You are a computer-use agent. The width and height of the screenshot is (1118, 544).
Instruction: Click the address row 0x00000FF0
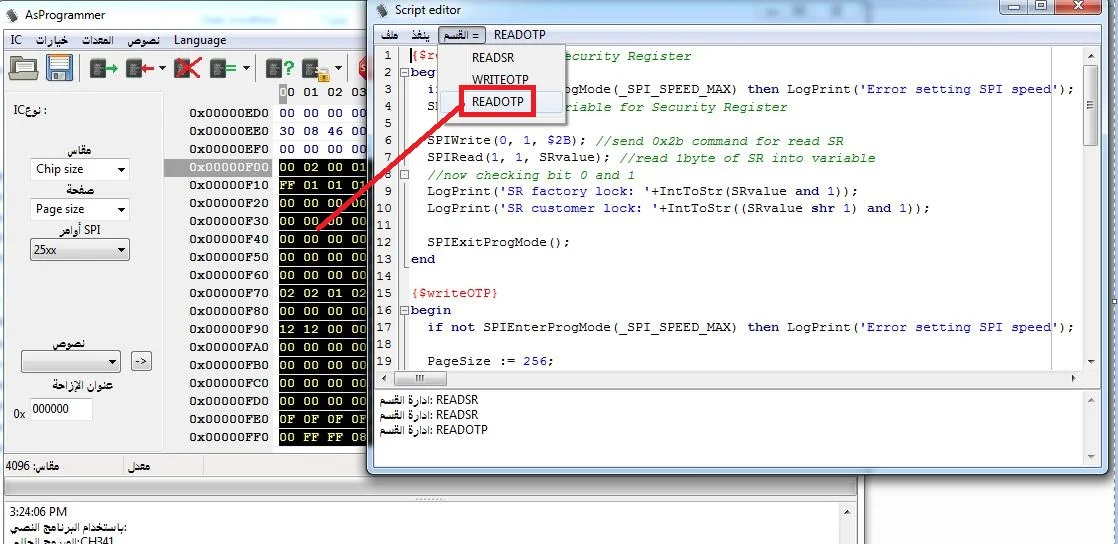[x=230, y=436]
